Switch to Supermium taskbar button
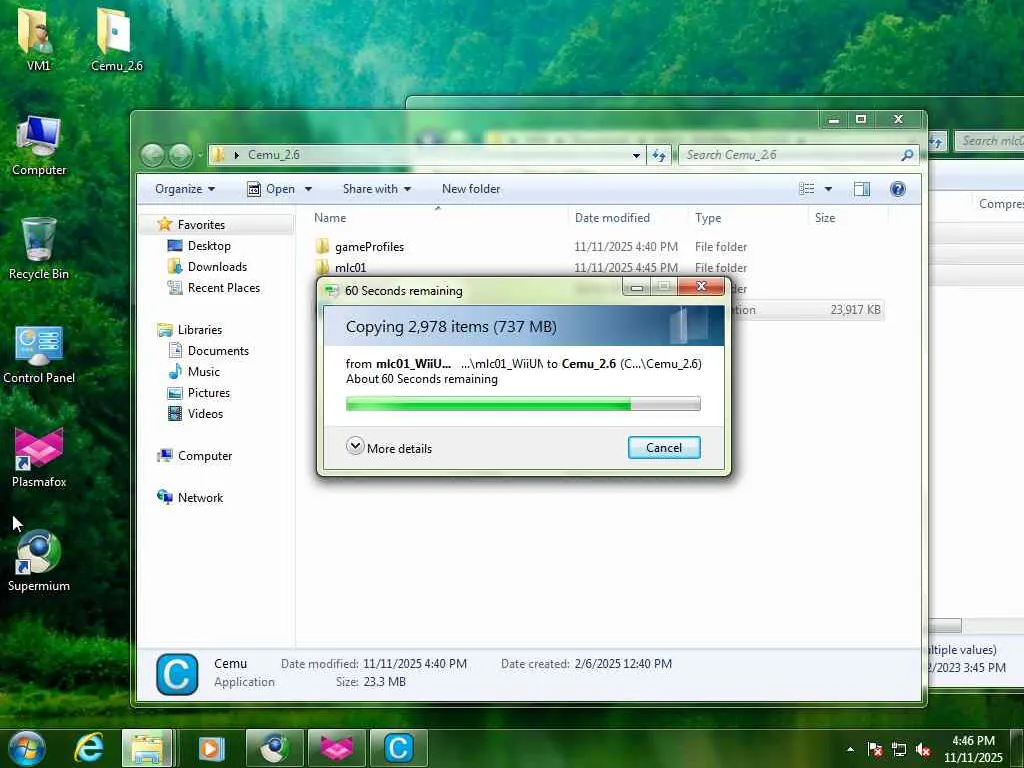 point(274,748)
